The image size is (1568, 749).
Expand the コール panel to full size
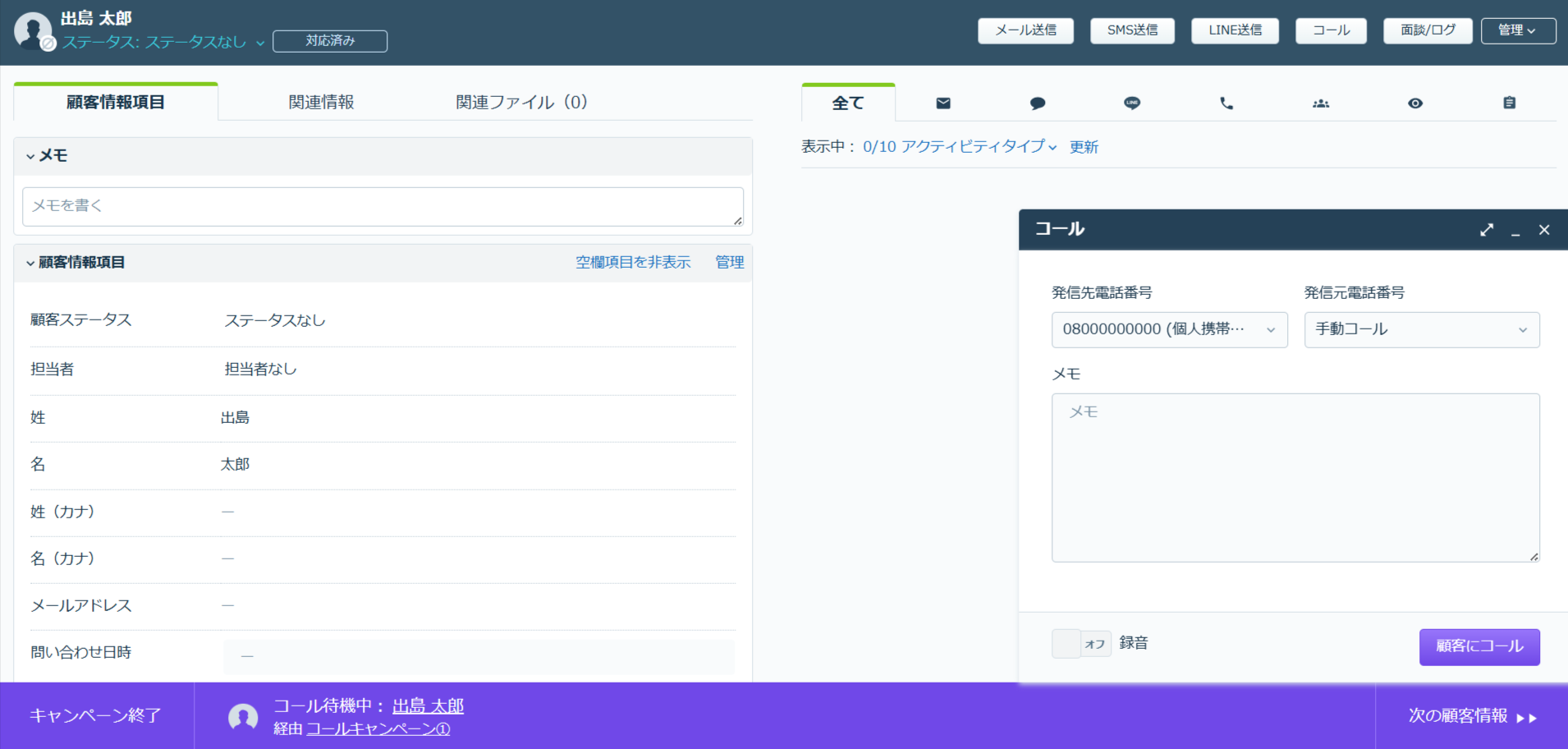tap(1487, 230)
